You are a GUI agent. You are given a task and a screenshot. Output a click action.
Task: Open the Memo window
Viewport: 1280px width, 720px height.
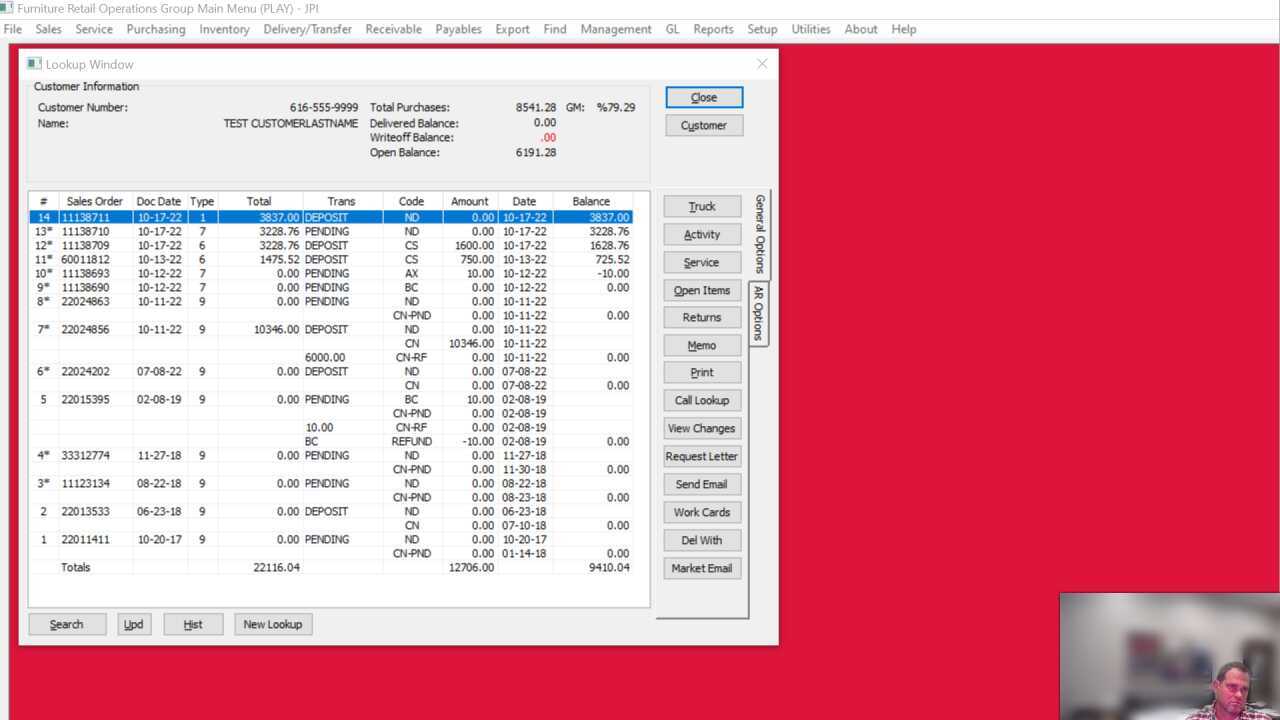coord(701,345)
